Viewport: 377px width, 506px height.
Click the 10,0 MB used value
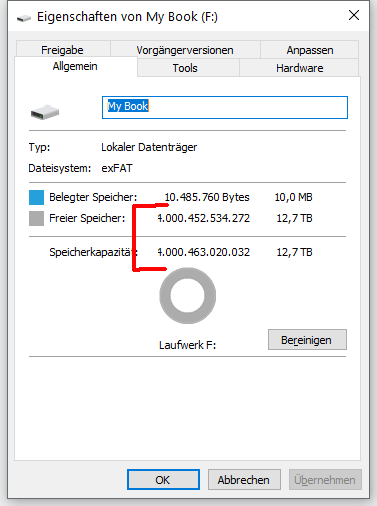click(x=293, y=197)
